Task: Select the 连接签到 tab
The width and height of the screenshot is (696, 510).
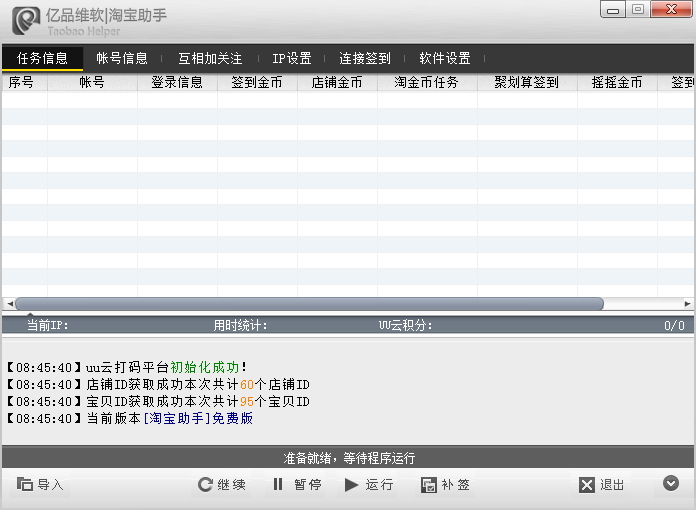Action: 365,58
